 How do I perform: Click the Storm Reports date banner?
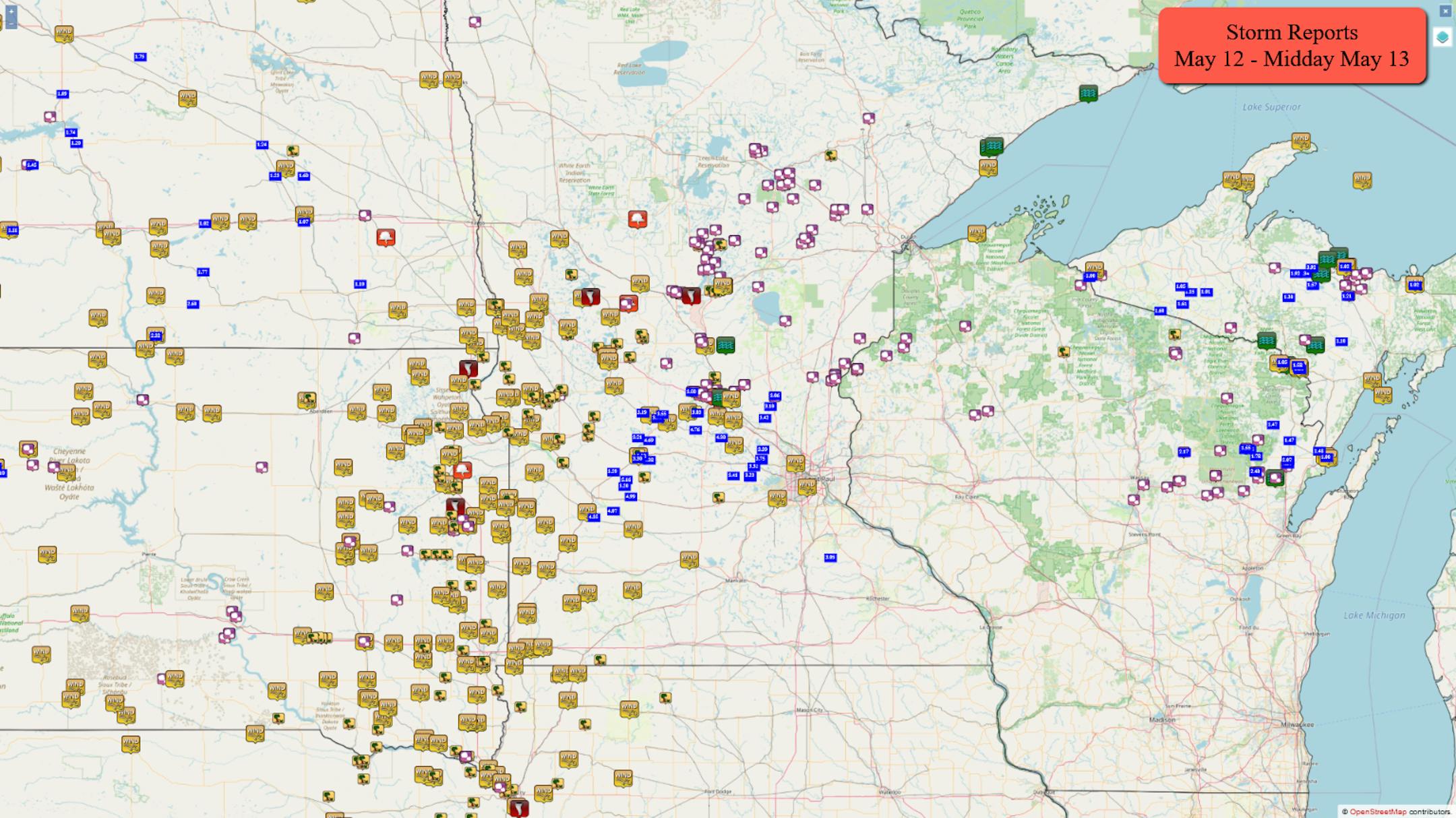click(1292, 46)
